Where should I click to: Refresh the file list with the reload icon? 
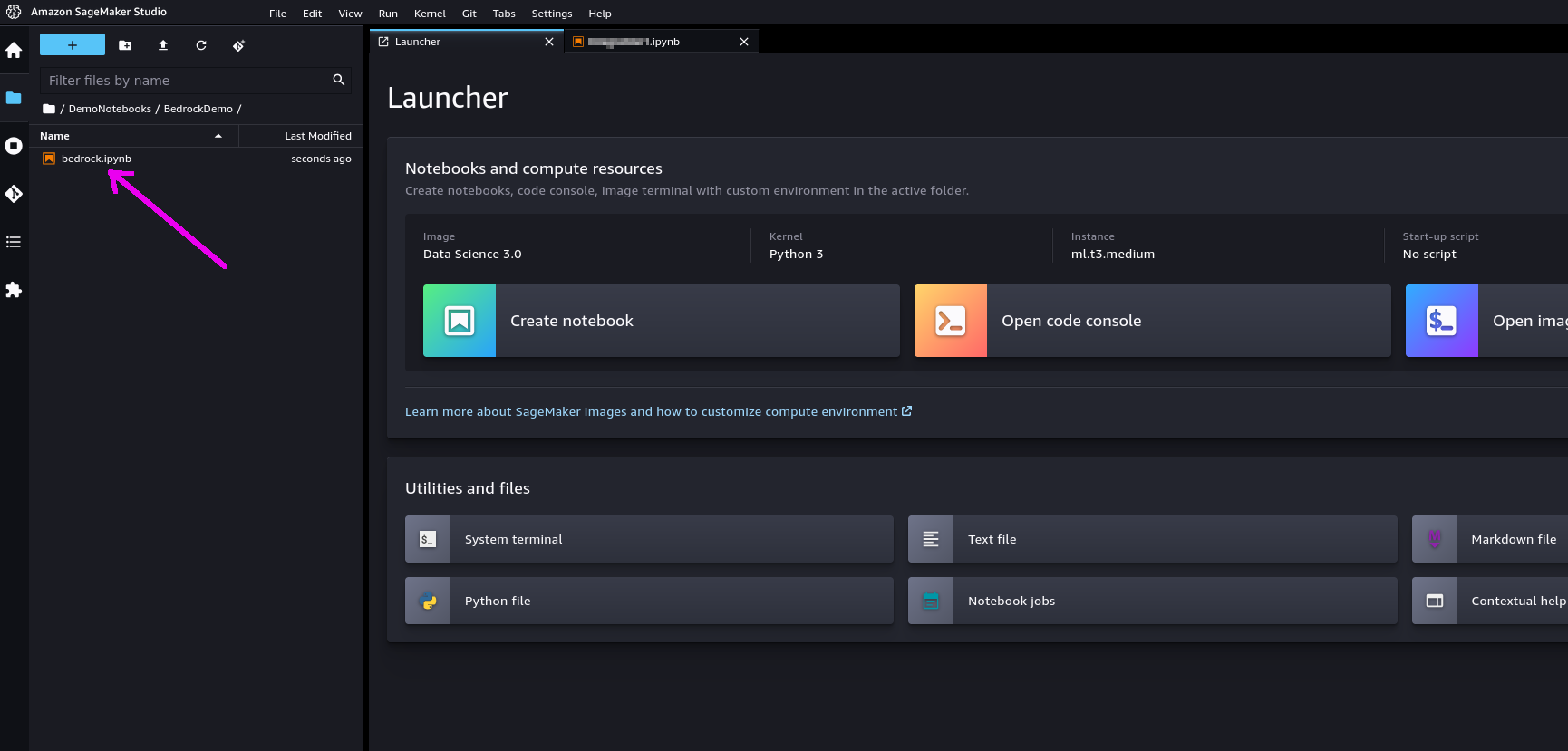coord(201,45)
